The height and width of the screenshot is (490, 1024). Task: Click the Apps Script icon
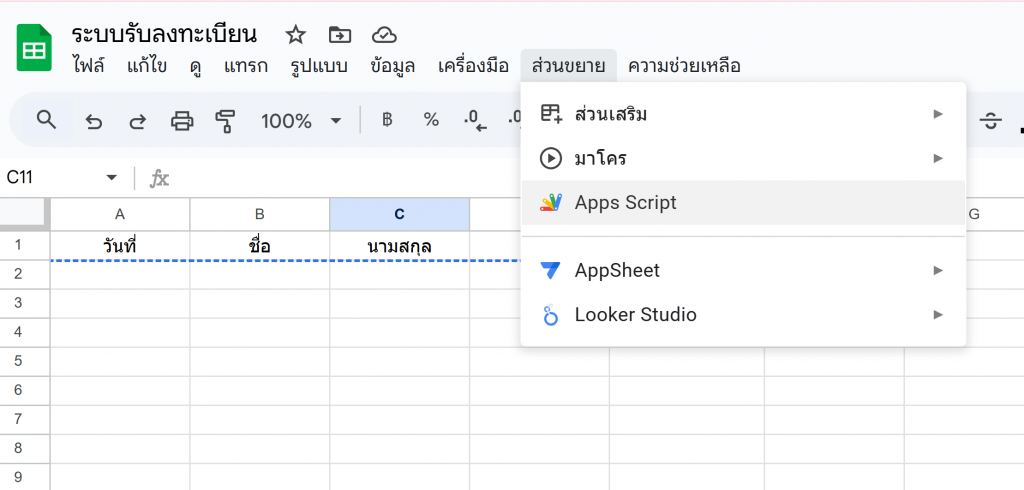(551, 203)
